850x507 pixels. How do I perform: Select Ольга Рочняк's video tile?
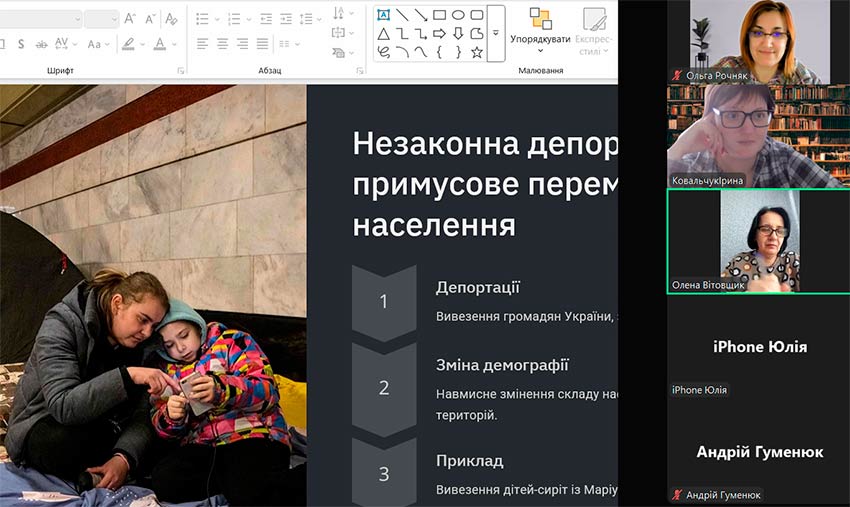758,42
